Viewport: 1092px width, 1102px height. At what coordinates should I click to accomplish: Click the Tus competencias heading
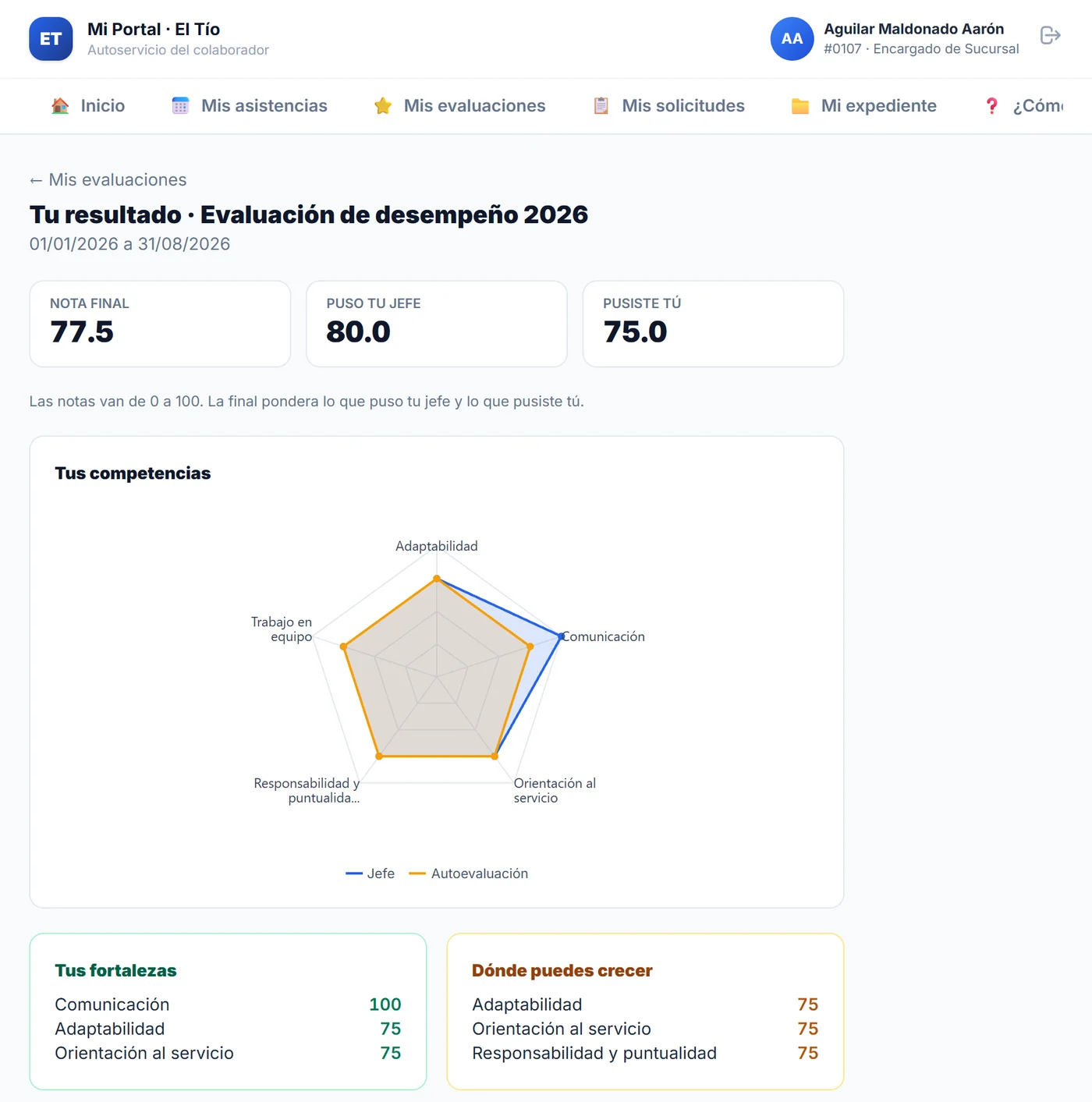coord(133,473)
